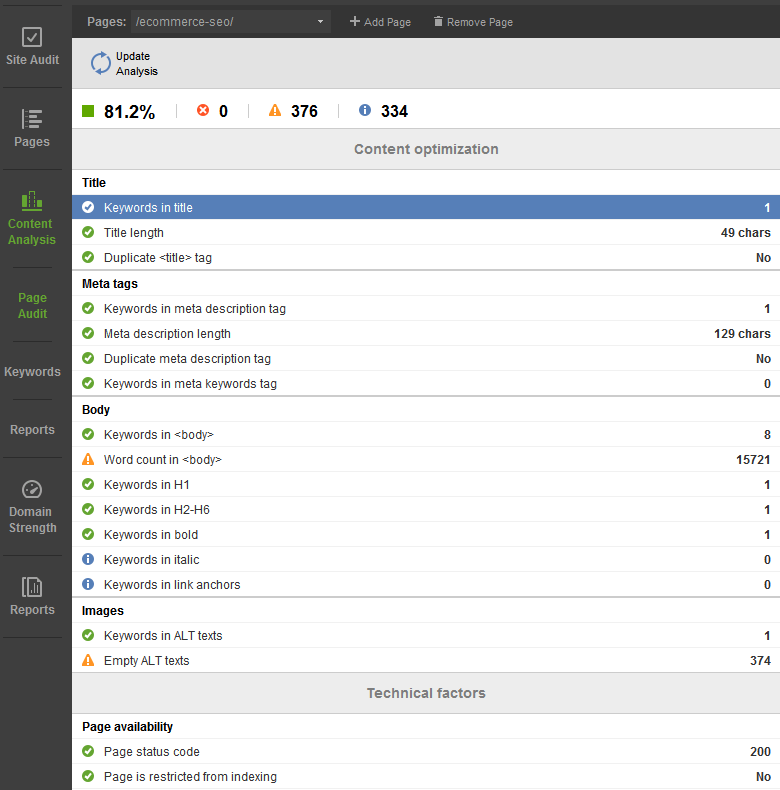780x790 pixels.
Task: Open the Domain Strength section label
Action: [x=32, y=519]
